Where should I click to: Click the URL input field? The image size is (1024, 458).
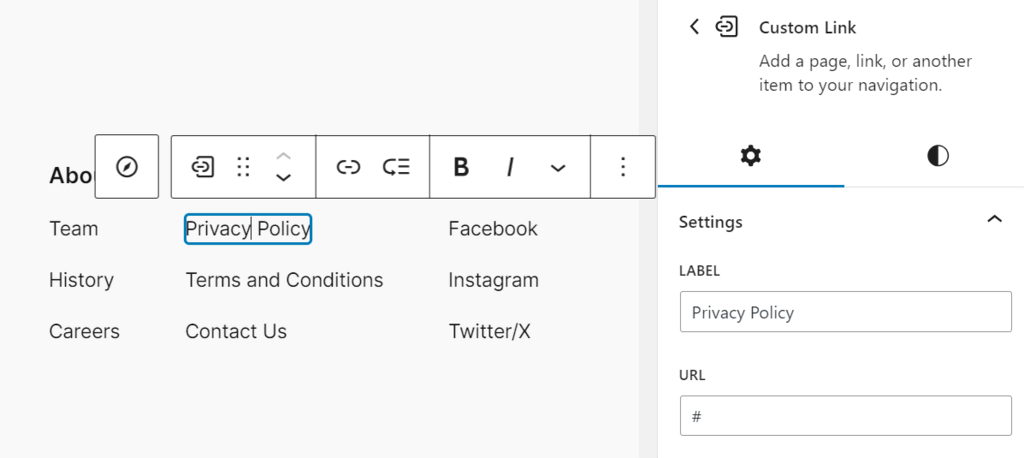pos(845,415)
